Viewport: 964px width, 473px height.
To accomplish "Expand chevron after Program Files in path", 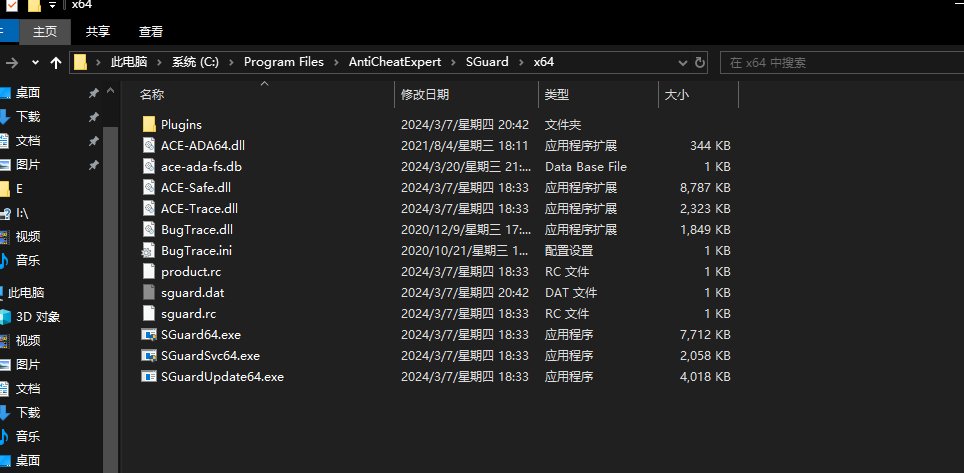I will (336, 62).
